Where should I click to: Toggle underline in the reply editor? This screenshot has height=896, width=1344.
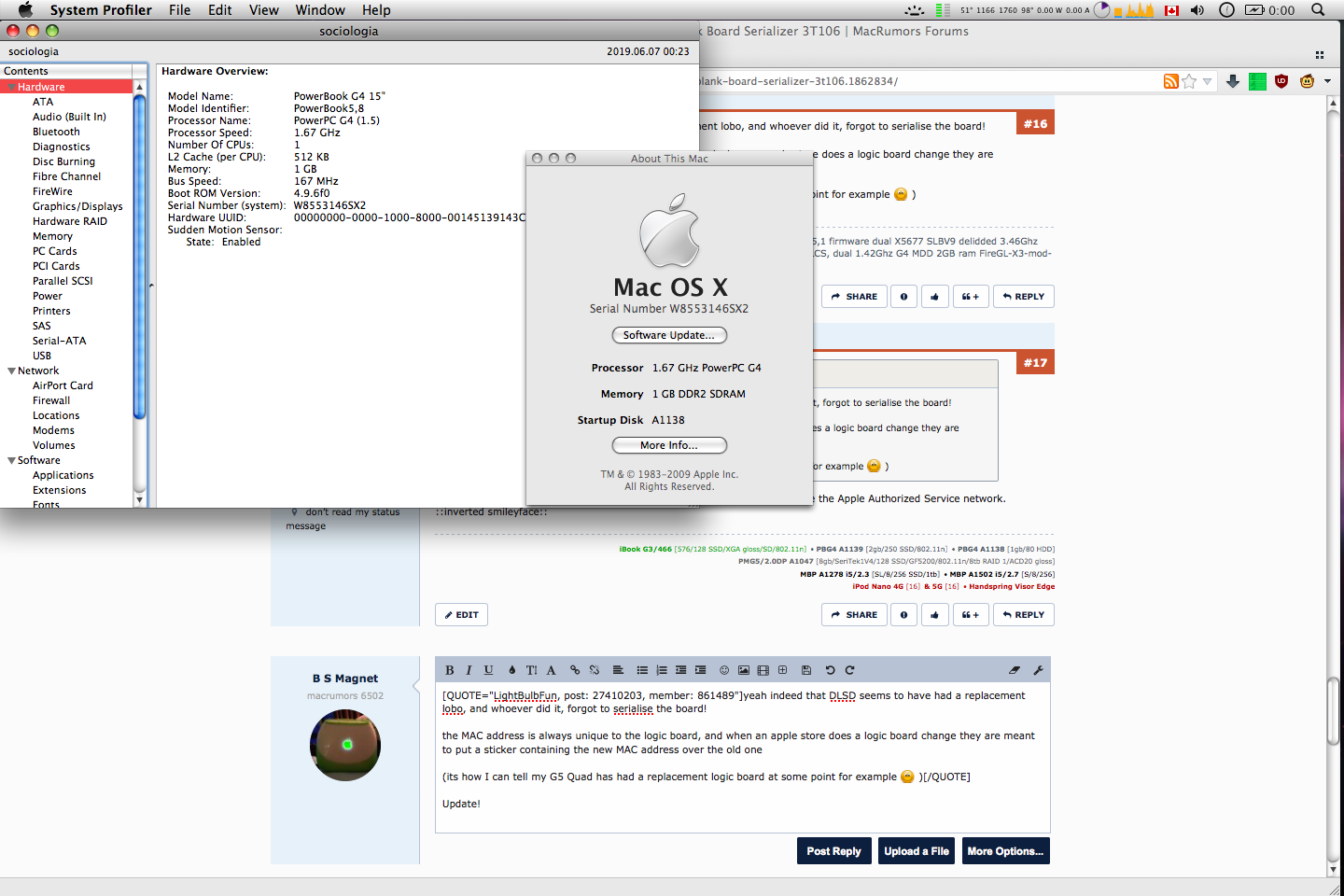click(x=488, y=670)
